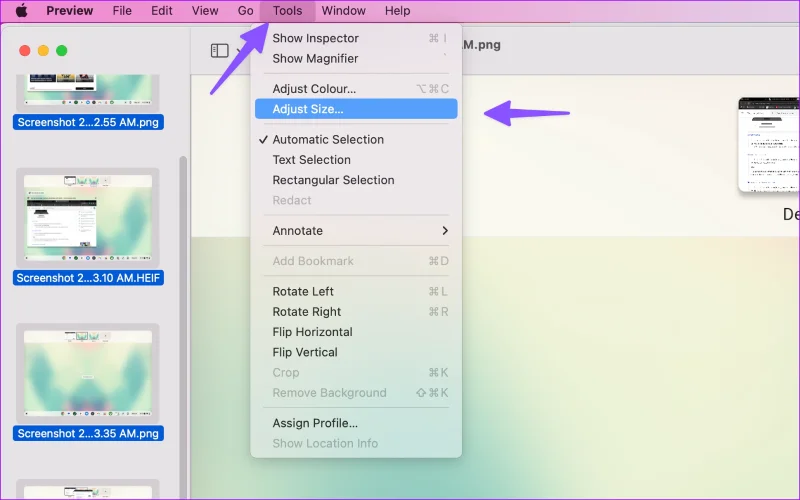Open the Edit menu

pos(162,11)
